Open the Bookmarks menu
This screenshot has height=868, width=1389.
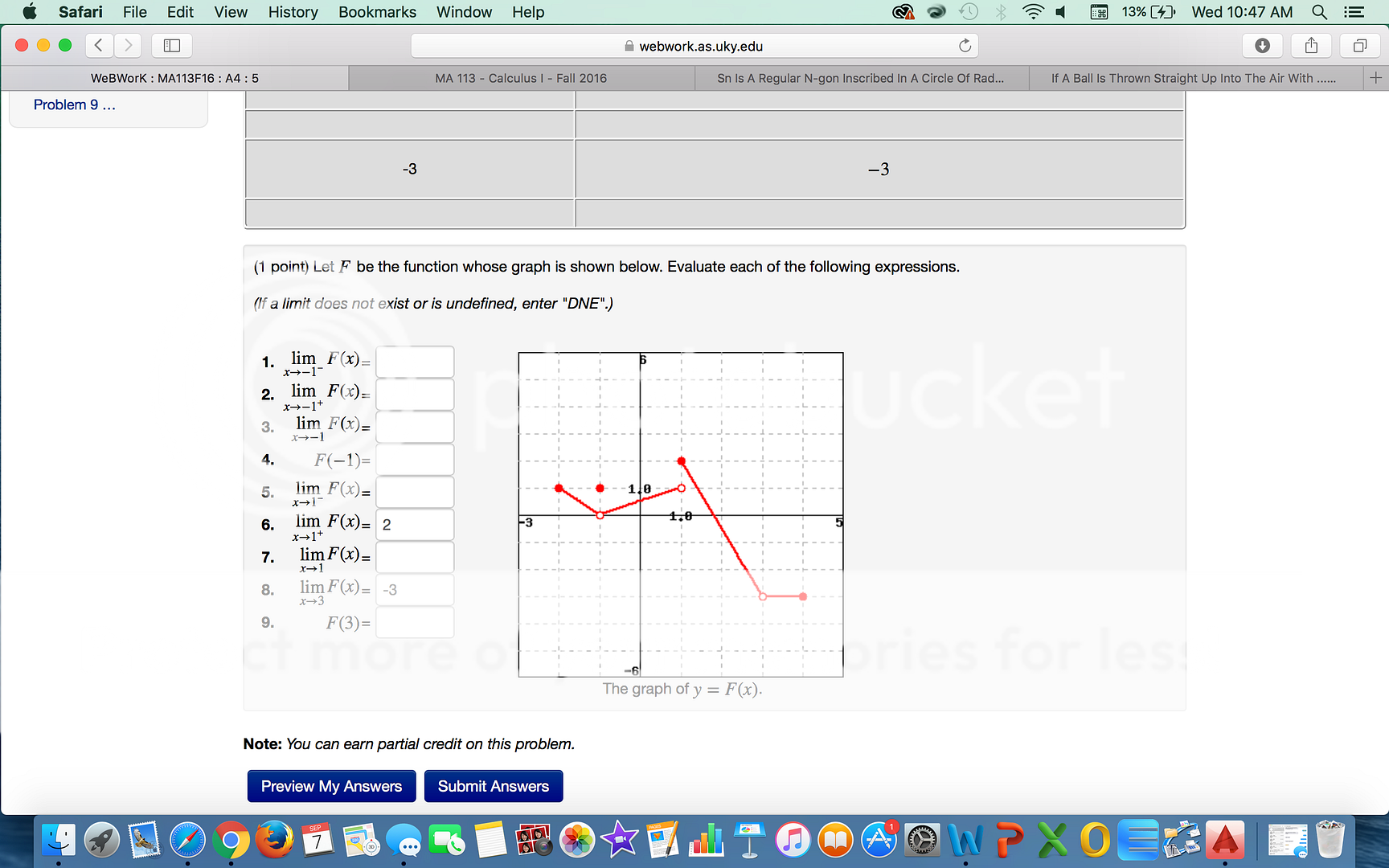click(377, 11)
